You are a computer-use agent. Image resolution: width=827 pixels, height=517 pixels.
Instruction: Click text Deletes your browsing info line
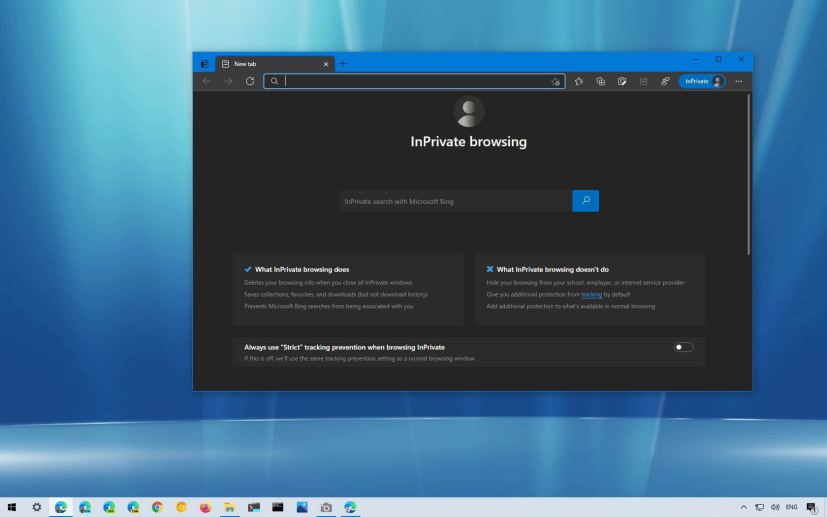click(x=328, y=283)
